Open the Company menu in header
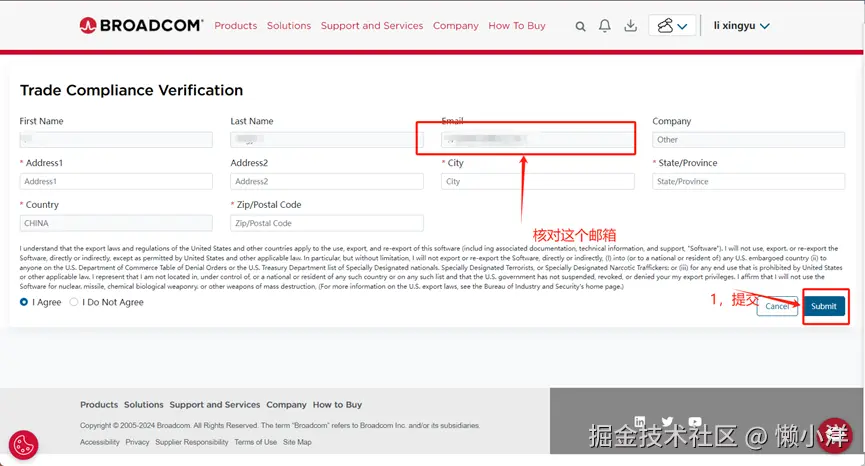This screenshot has width=865, height=466. 456,26
